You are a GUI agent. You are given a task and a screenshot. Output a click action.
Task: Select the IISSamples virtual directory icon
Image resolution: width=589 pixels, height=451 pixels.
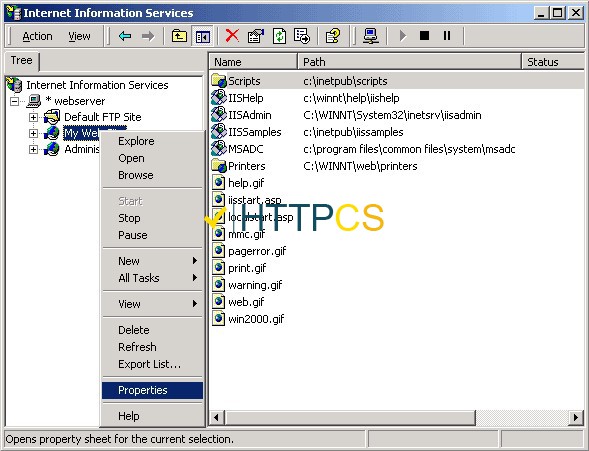[x=219, y=132]
